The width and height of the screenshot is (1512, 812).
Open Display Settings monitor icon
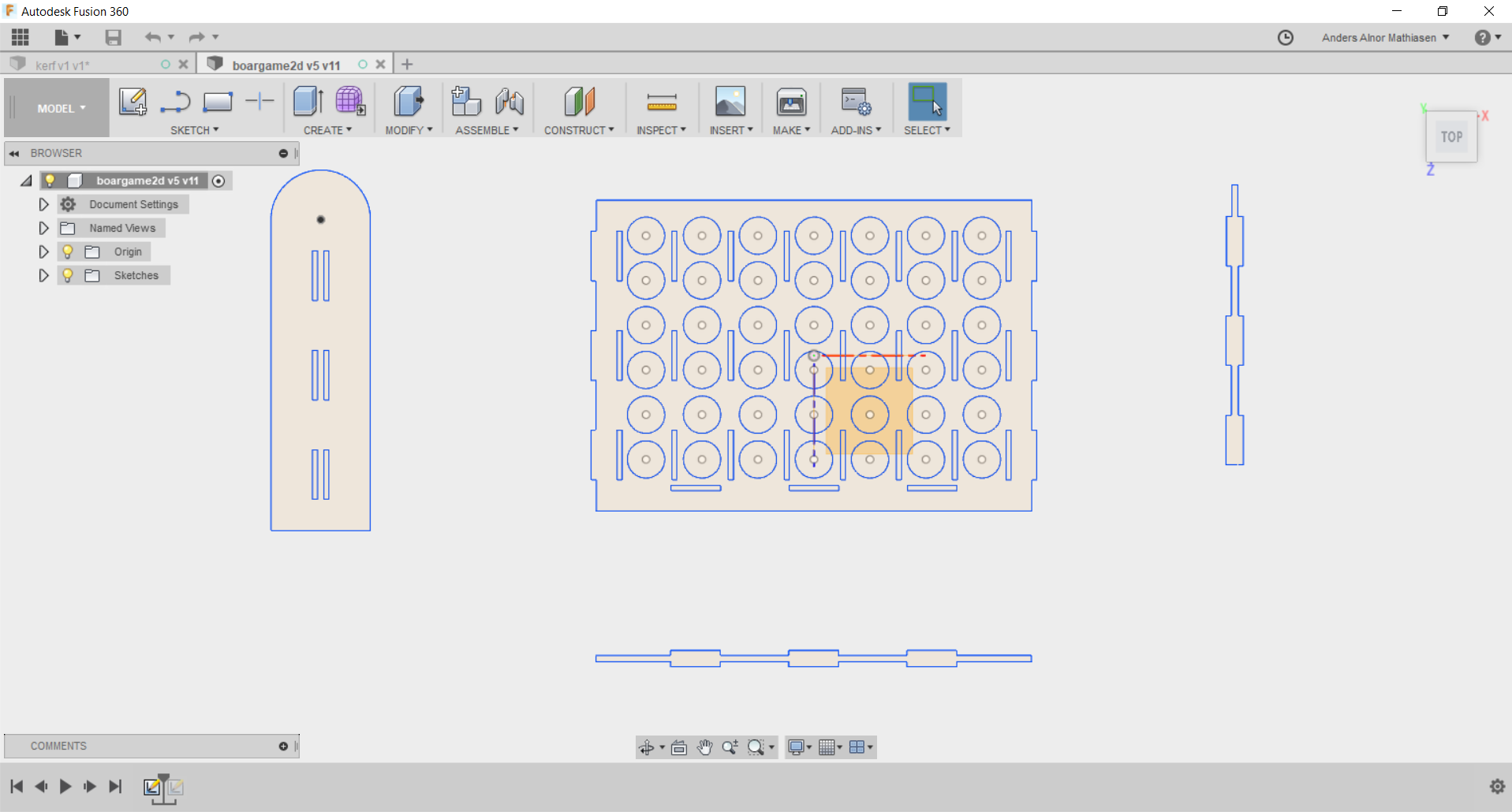click(797, 747)
